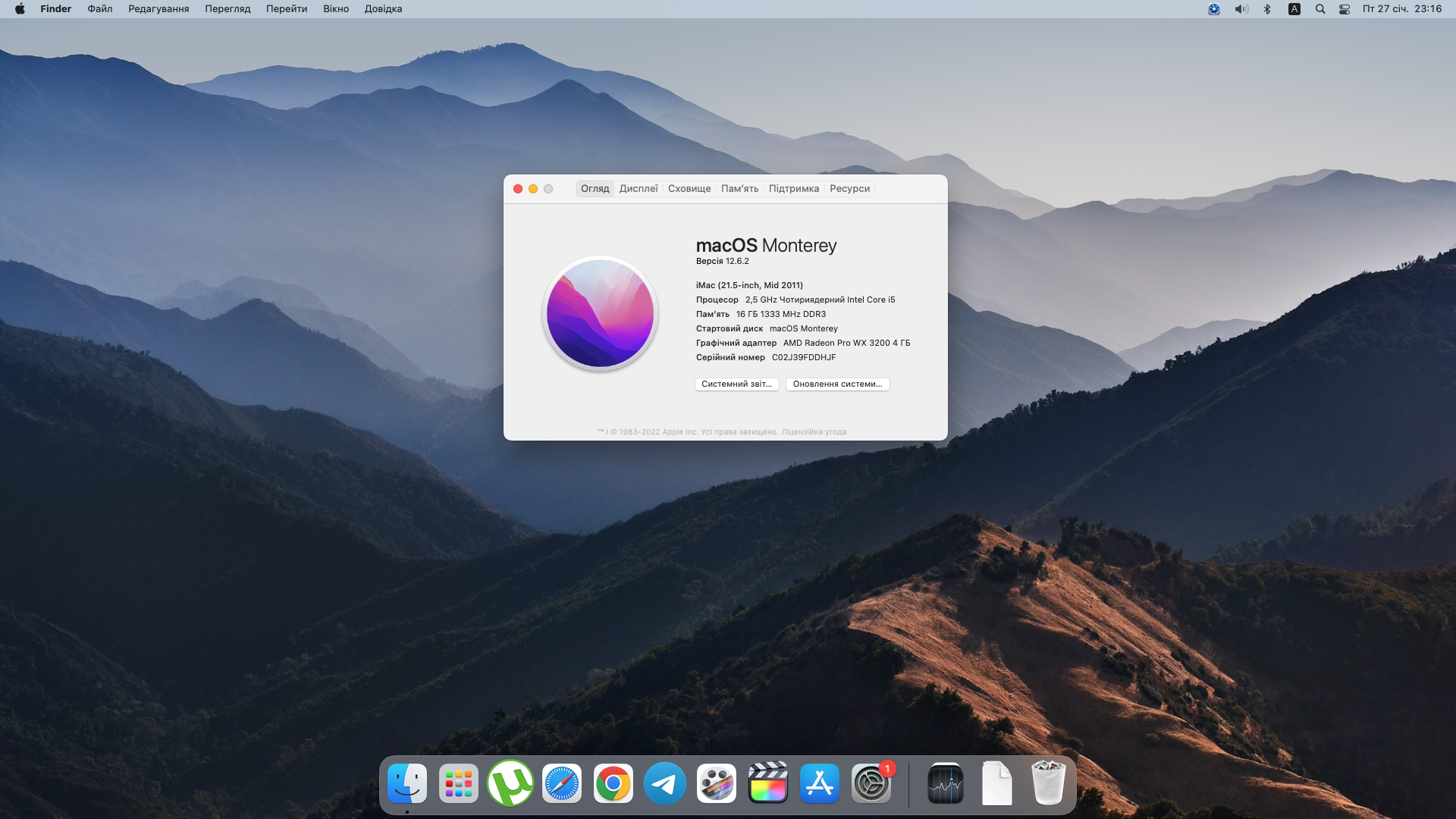
Task: Open Final Cut Pro in Dock
Action: (768, 783)
